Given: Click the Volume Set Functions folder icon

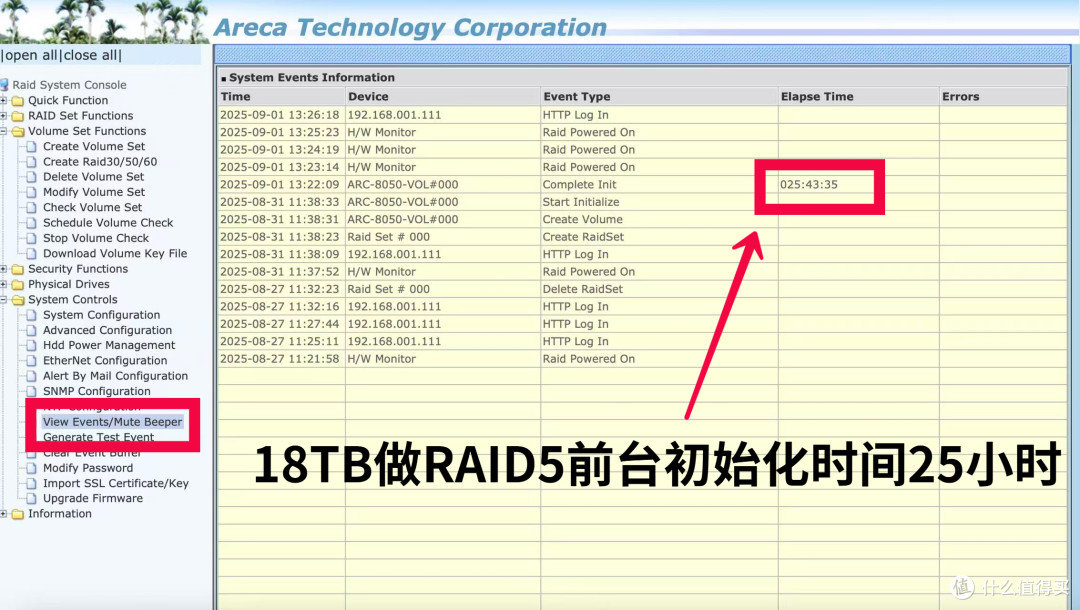Looking at the screenshot, I should (x=18, y=131).
